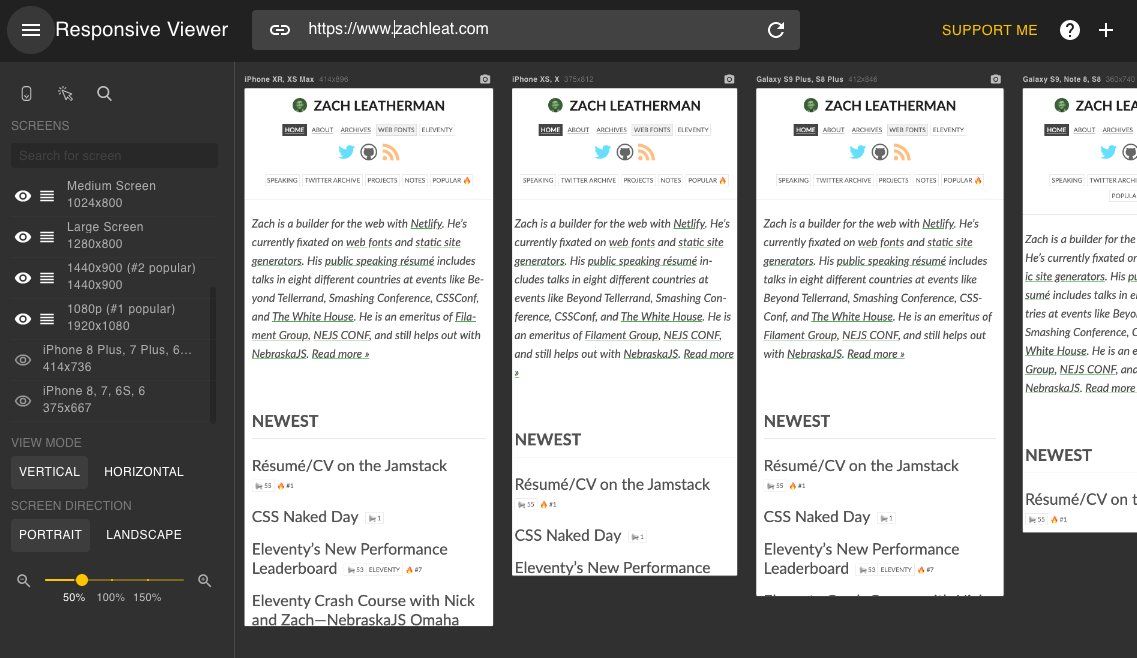Click the zoom out magnifier icon
Image resolution: width=1137 pixels, height=658 pixels.
tap(24, 580)
